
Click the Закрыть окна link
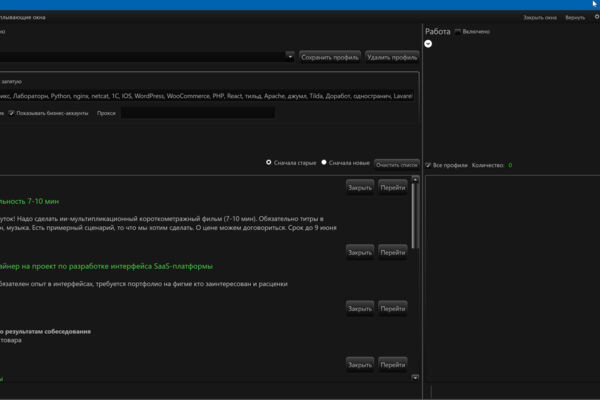pos(540,18)
